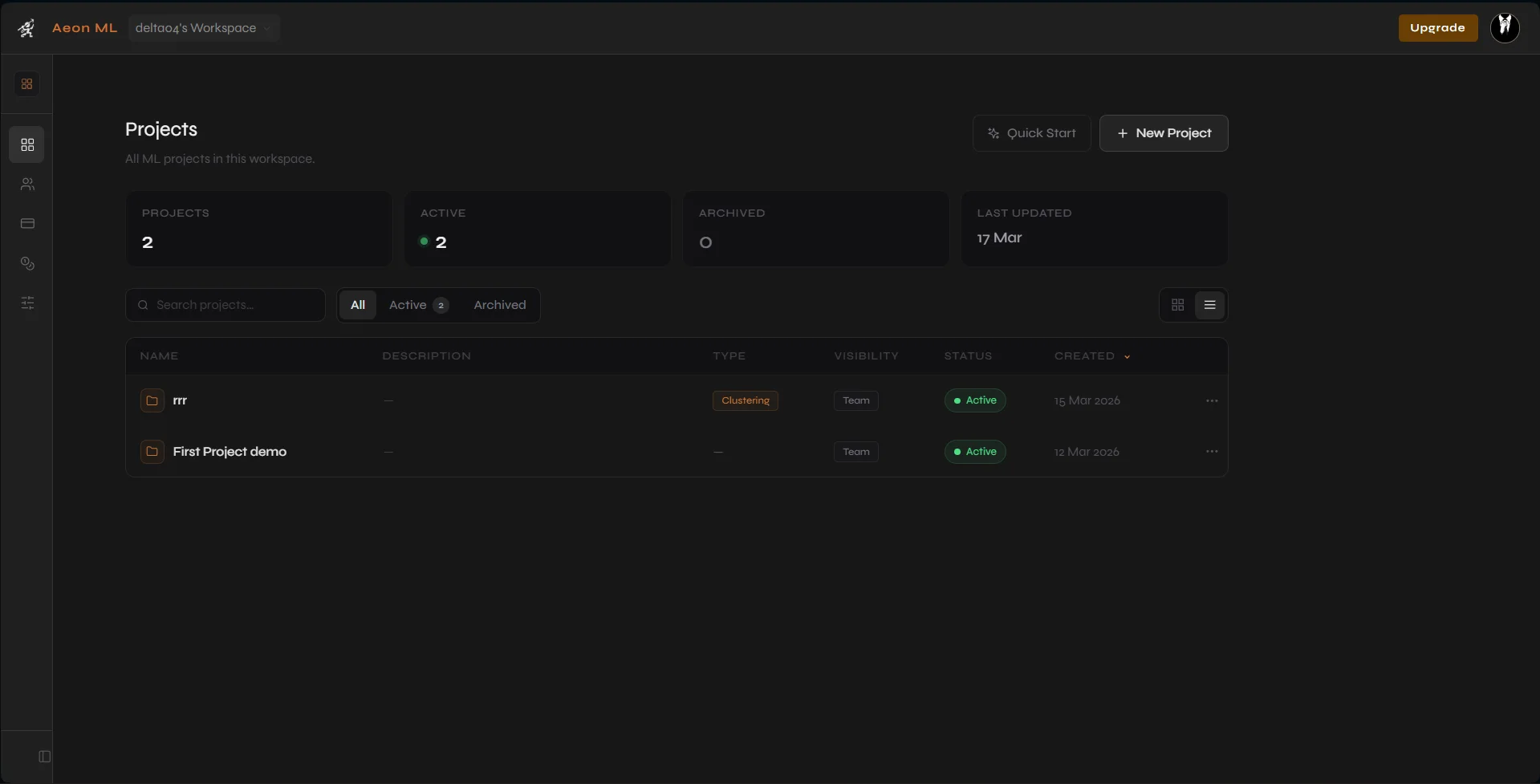Open the Projects grid icon in the sidebar
The width and height of the screenshot is (1540, 784).
pyautogui.click(x=27, y=144)
